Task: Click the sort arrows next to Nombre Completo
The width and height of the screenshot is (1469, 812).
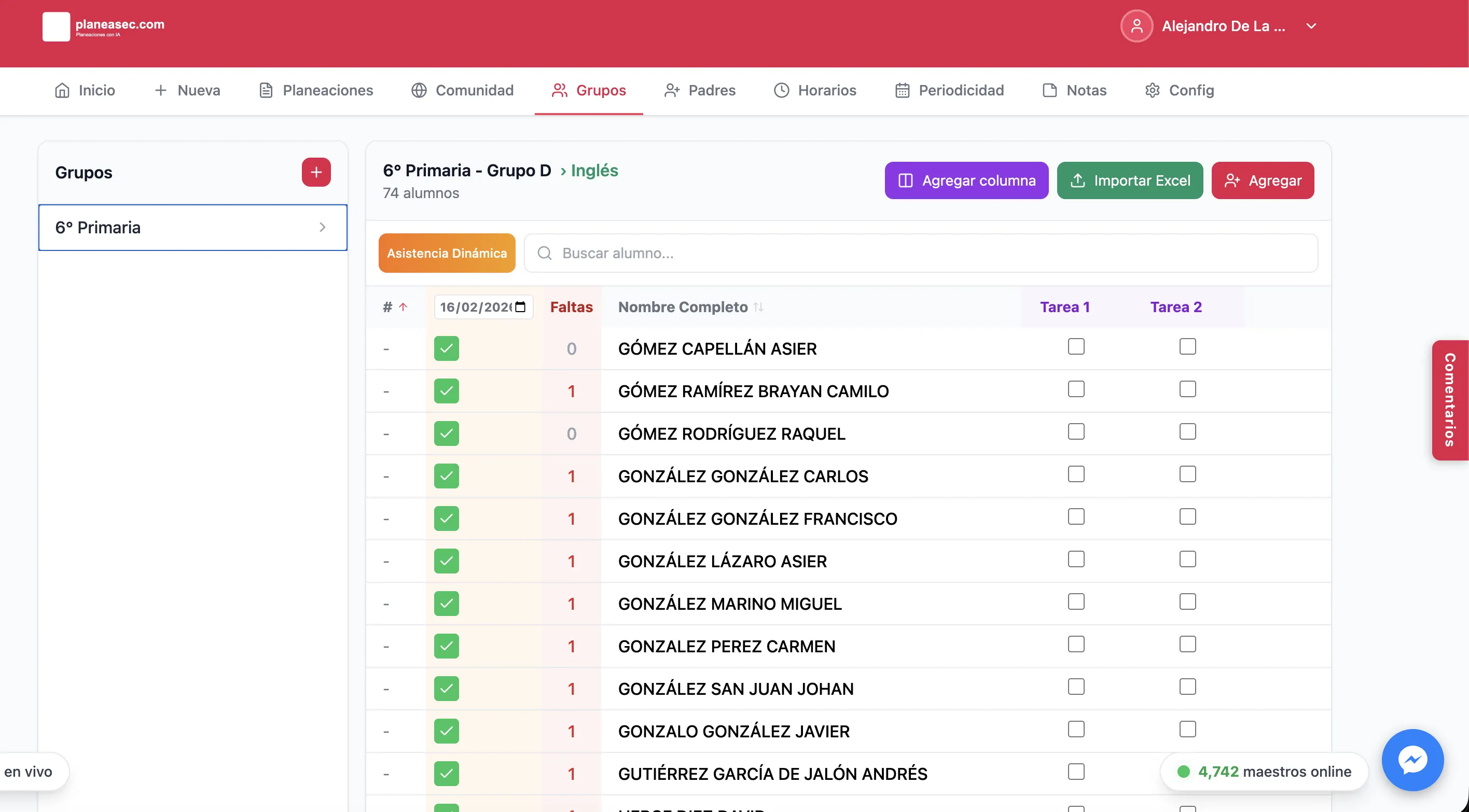Action: click(758, 307)
